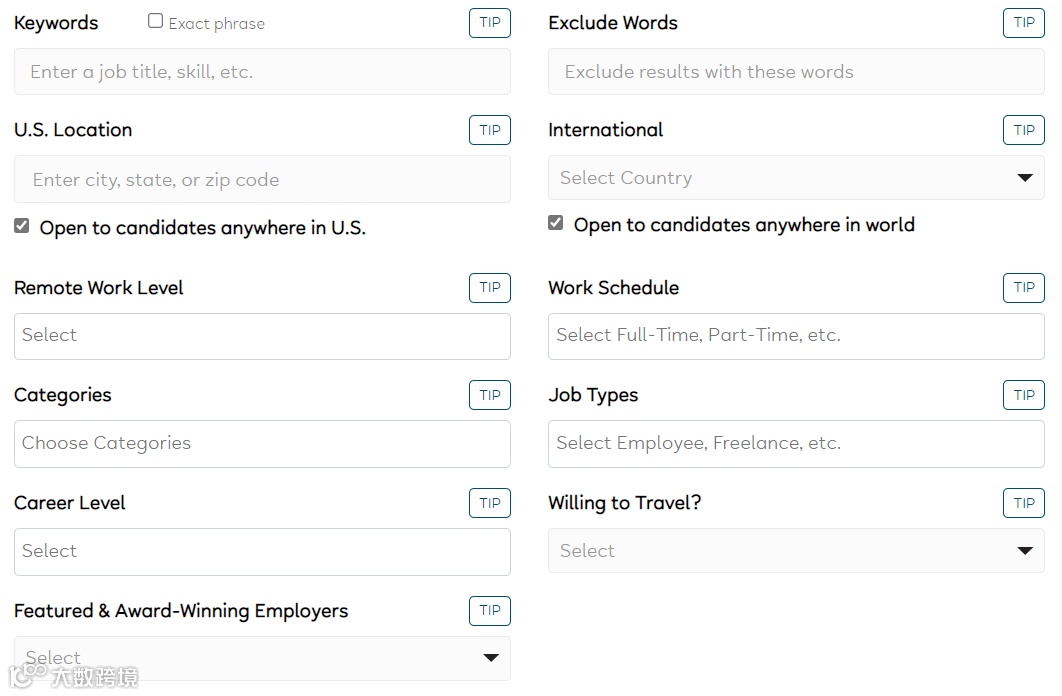
Task: Open the Remote Work Level select box
Action: tap(262, 336)
